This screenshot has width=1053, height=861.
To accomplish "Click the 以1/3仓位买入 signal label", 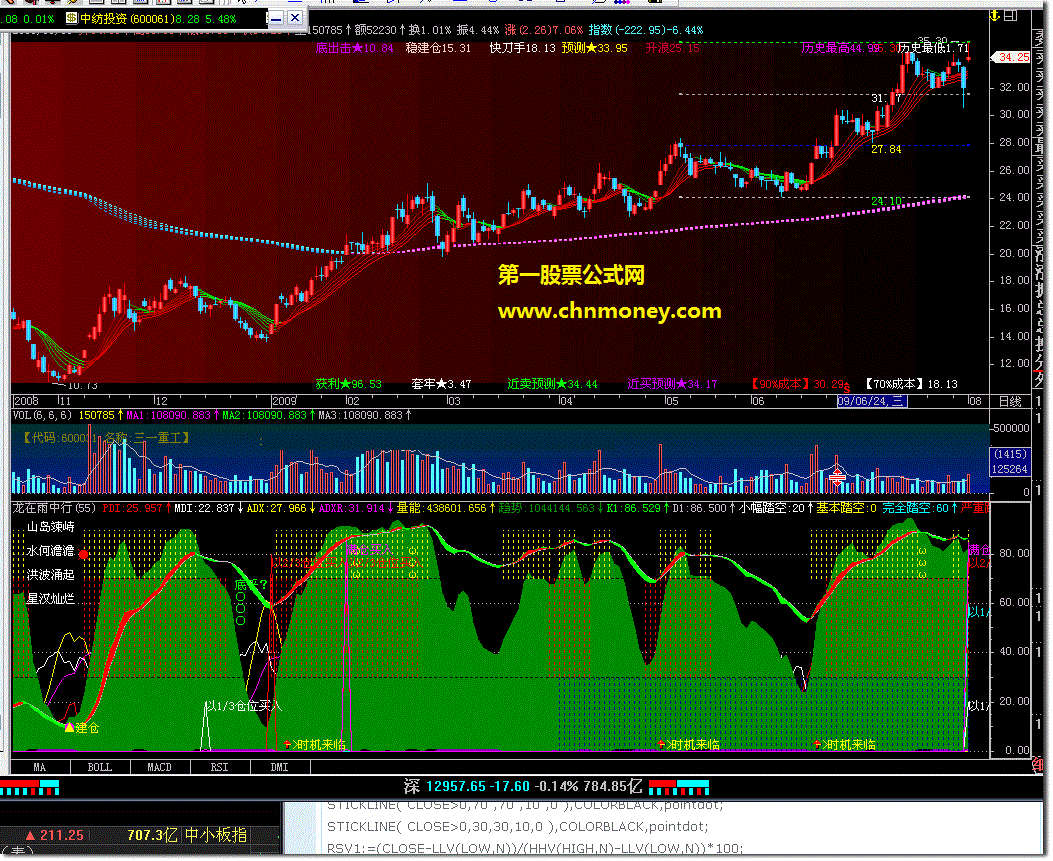I will (x=243, y=706).
